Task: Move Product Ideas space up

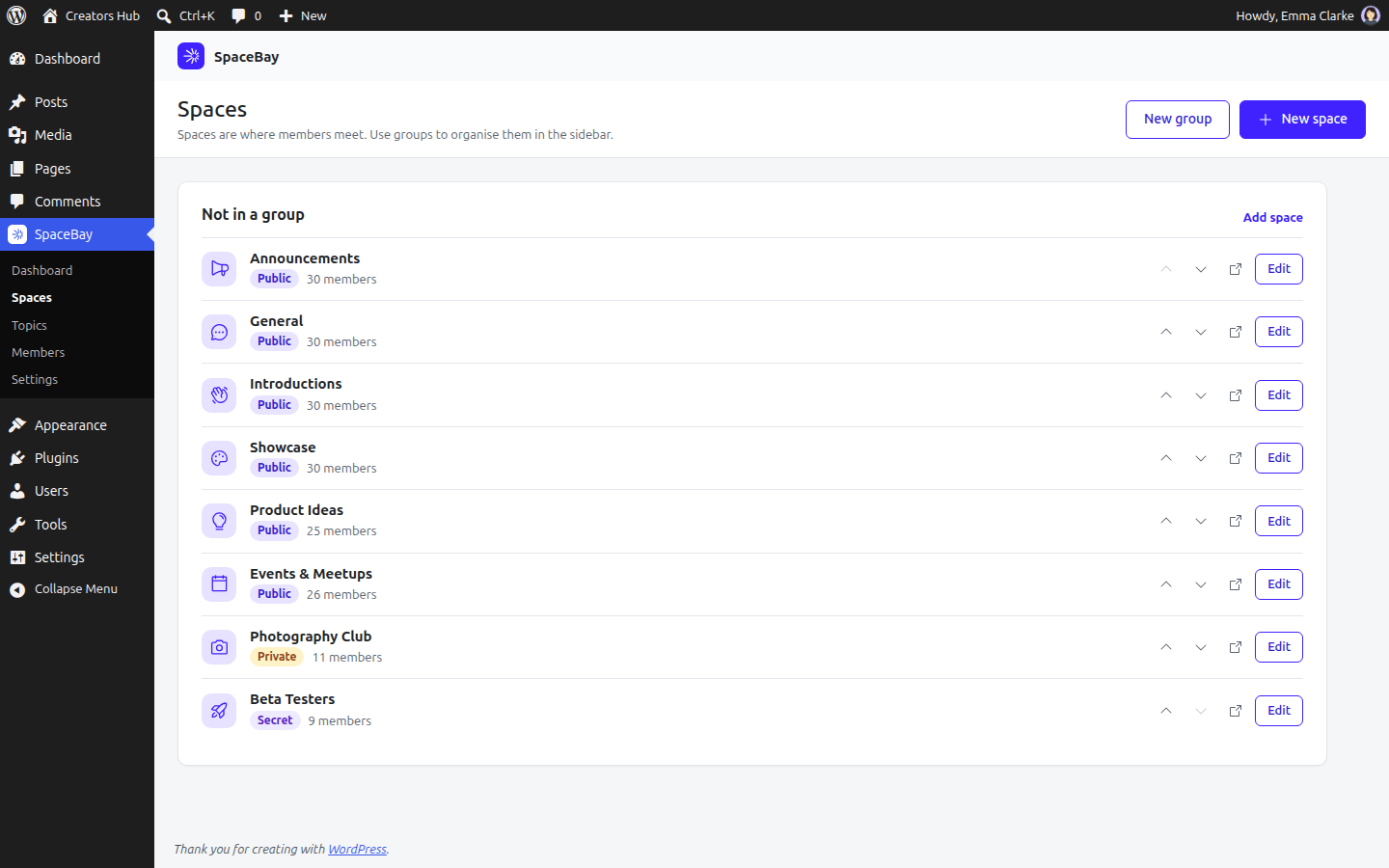Action: 1166,521
